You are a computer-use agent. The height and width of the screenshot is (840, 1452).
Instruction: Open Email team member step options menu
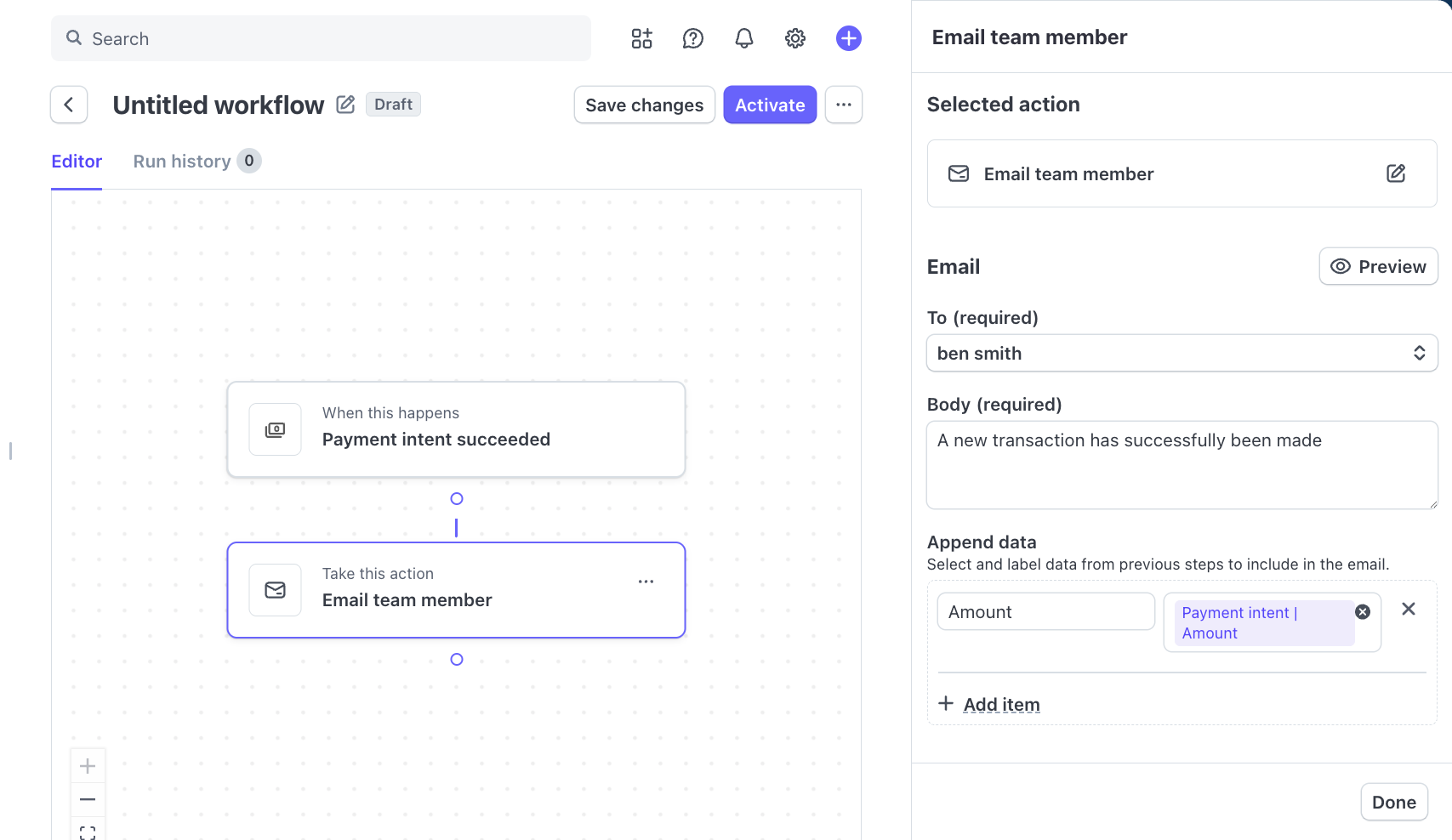(x=646, y=582)
